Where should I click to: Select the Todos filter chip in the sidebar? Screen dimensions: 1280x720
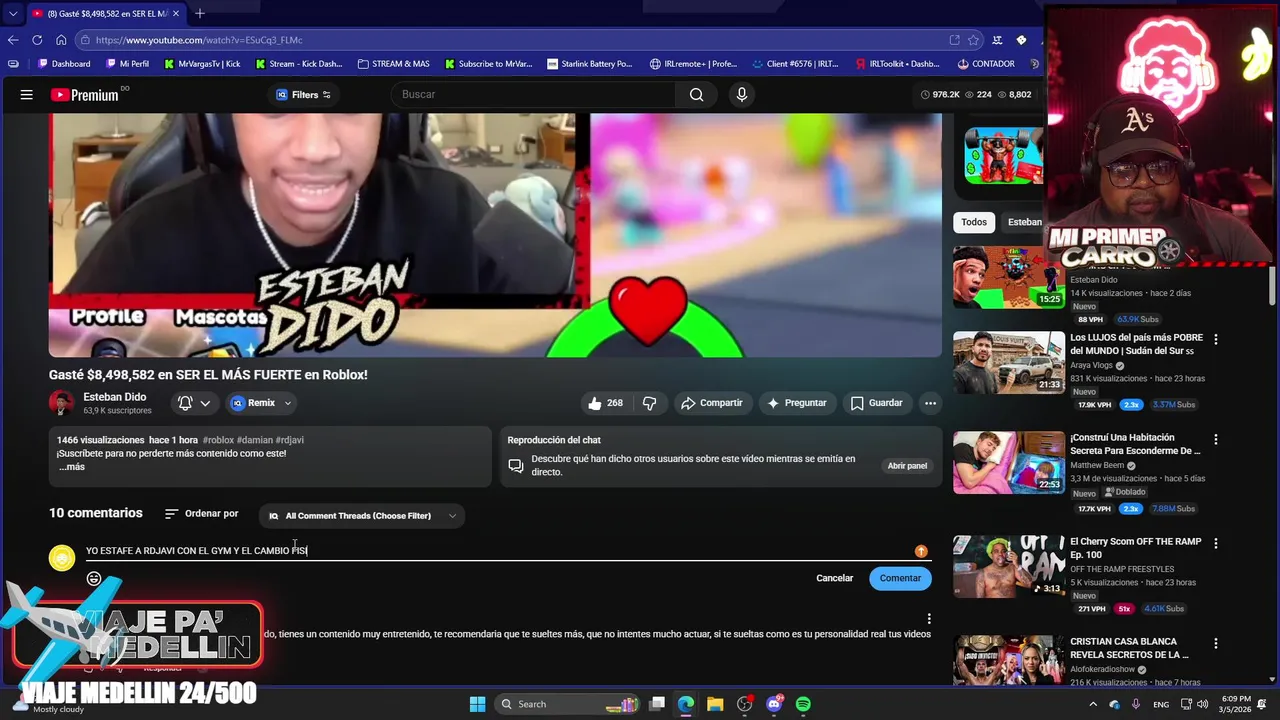tap(974, 222)
